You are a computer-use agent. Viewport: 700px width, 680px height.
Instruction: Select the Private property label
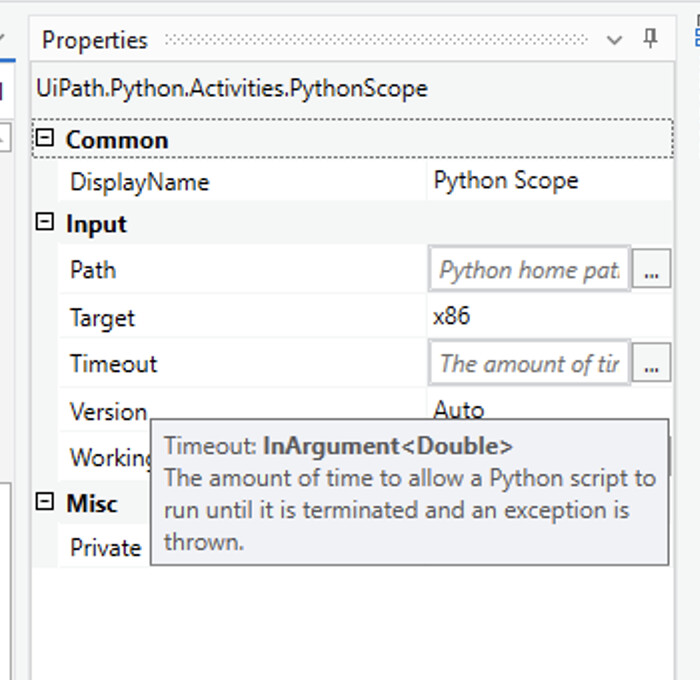[105, 548]
